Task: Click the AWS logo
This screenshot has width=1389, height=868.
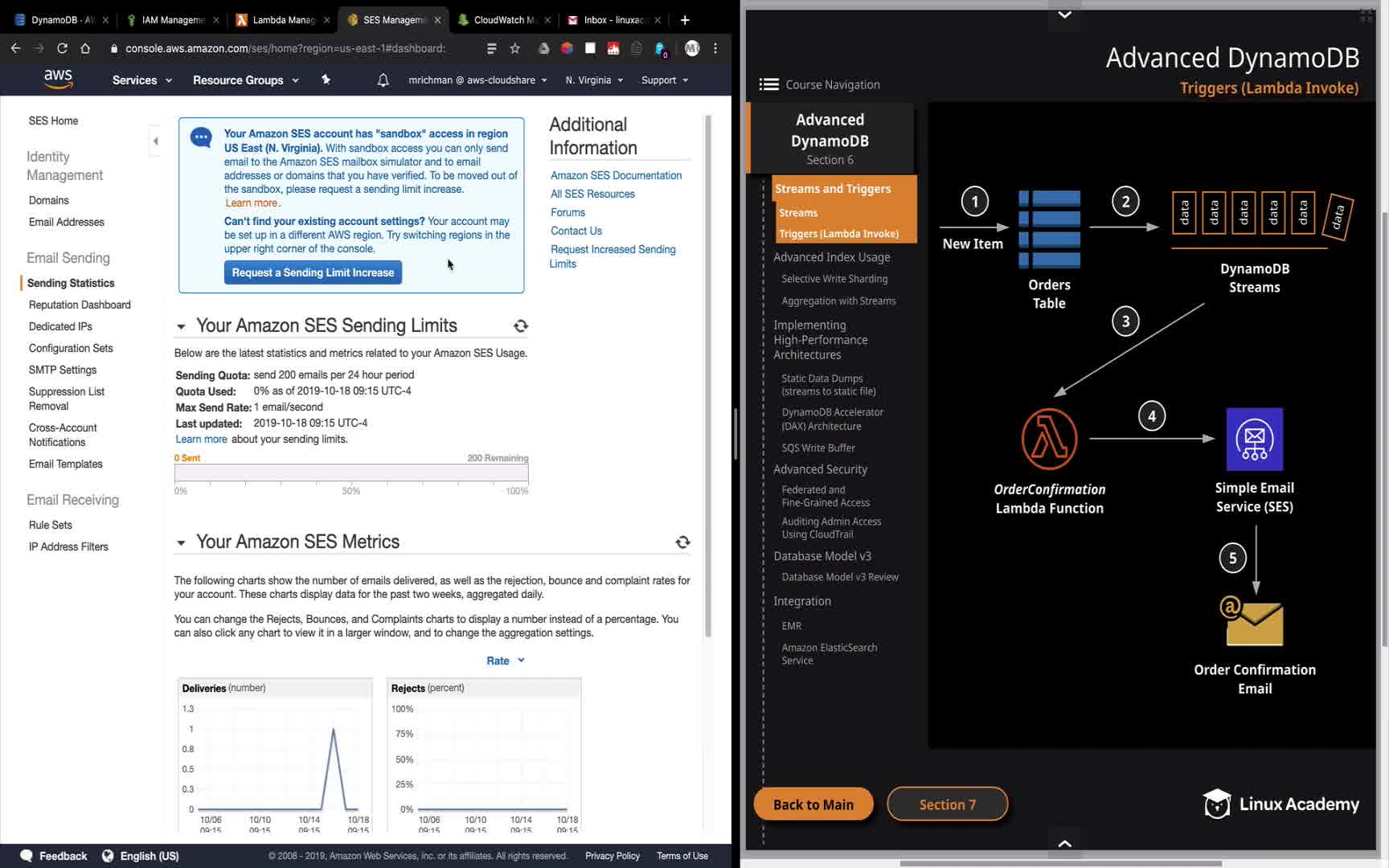Action: [58, 79]
